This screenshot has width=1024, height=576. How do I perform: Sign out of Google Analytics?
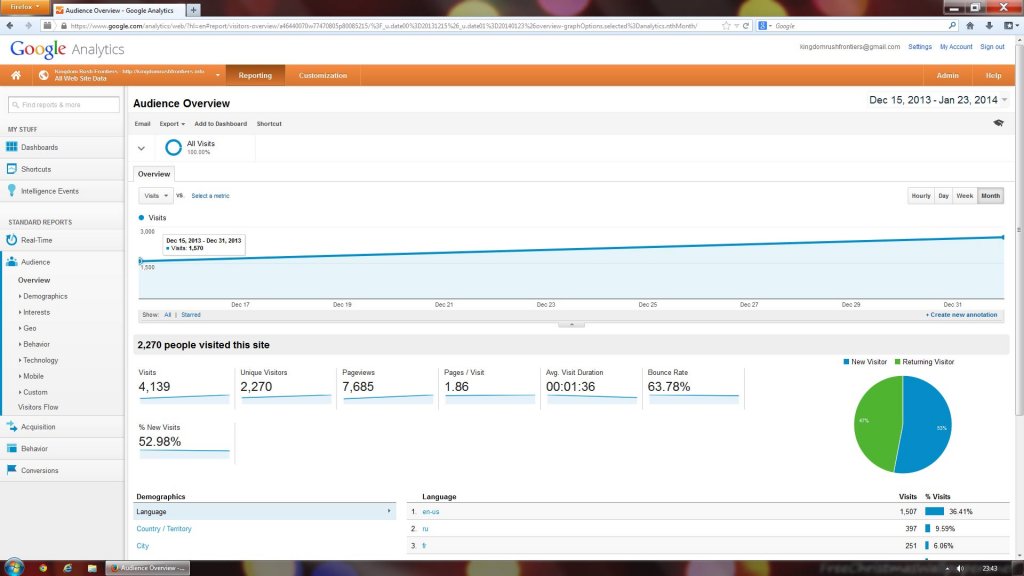pyautogui.click(x=992, y=47)
